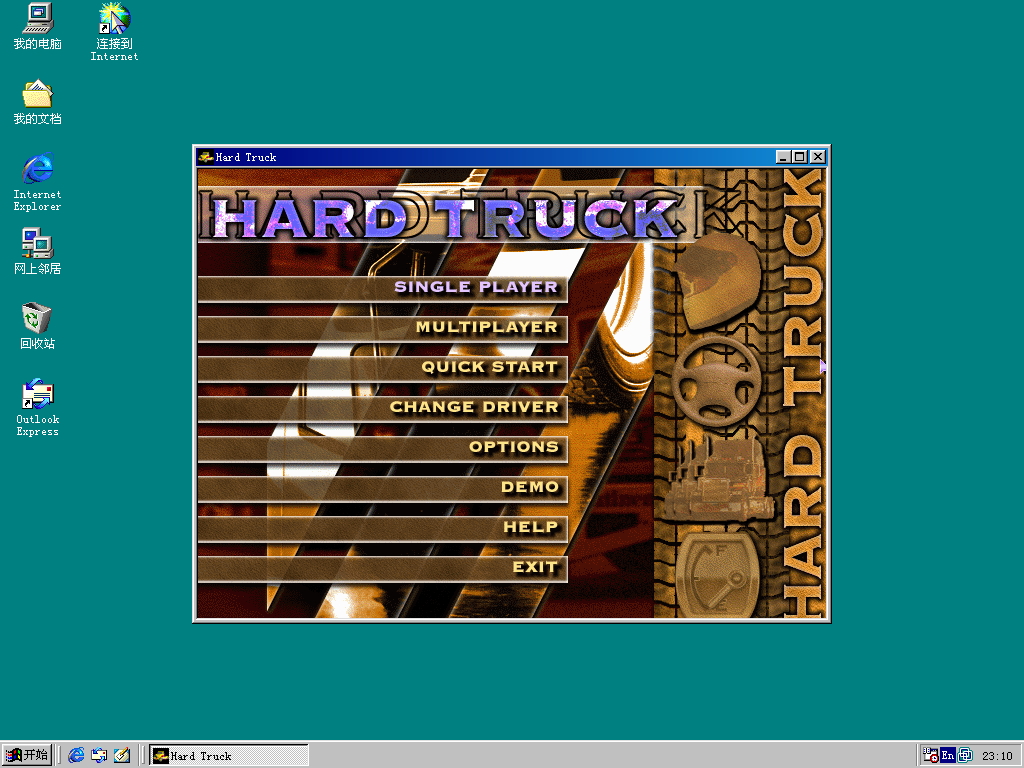Open the OPTIONS menu entry
This screenshot has width=1024, height=768.
513,447
